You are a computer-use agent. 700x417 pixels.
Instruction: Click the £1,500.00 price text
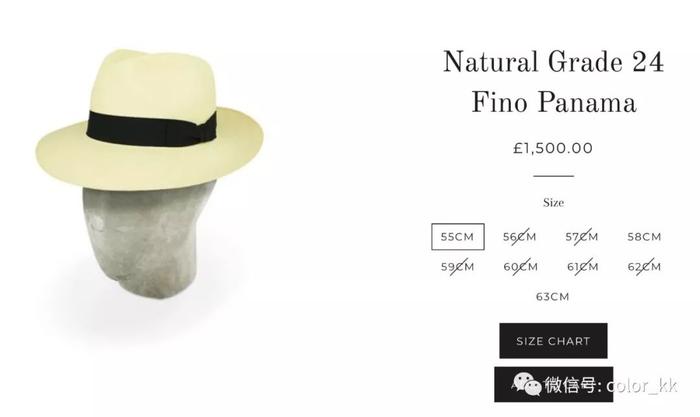pyautogui.click(x=553, y=148)
